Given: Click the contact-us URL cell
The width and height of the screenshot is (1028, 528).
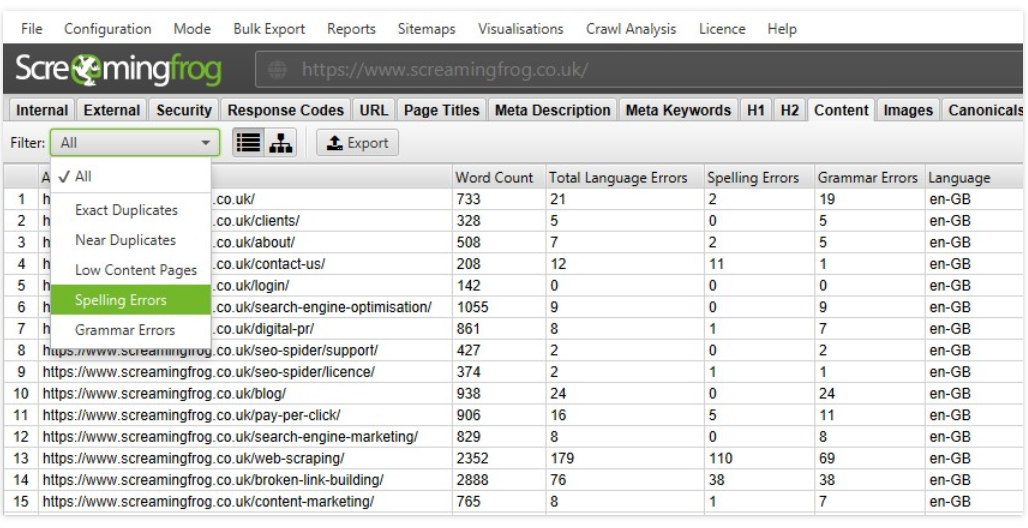Looking at the screenshot, I should coord(270,264).
